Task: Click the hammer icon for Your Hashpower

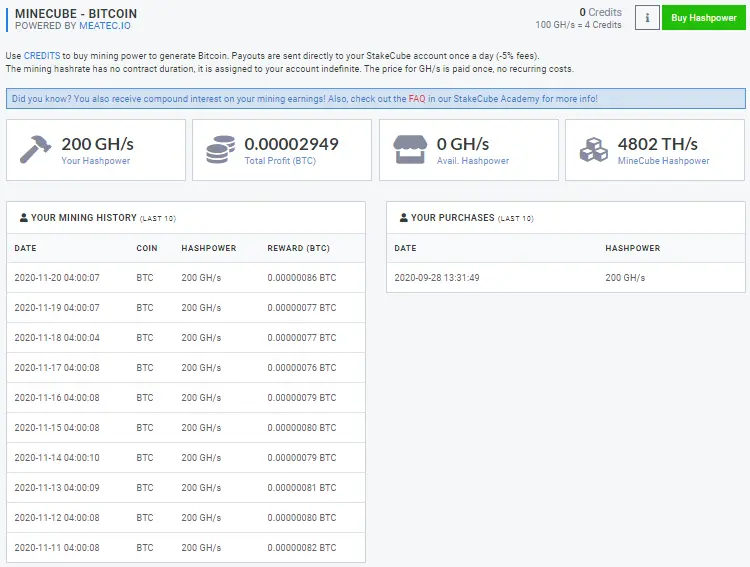Action: pos(35,149)
